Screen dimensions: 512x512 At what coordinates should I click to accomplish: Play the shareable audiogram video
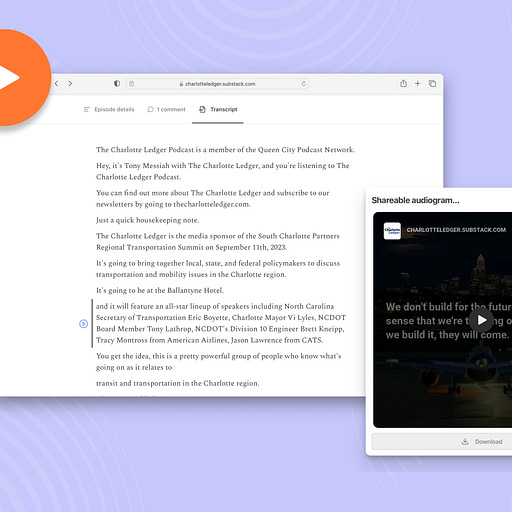(x=481, y=320)
